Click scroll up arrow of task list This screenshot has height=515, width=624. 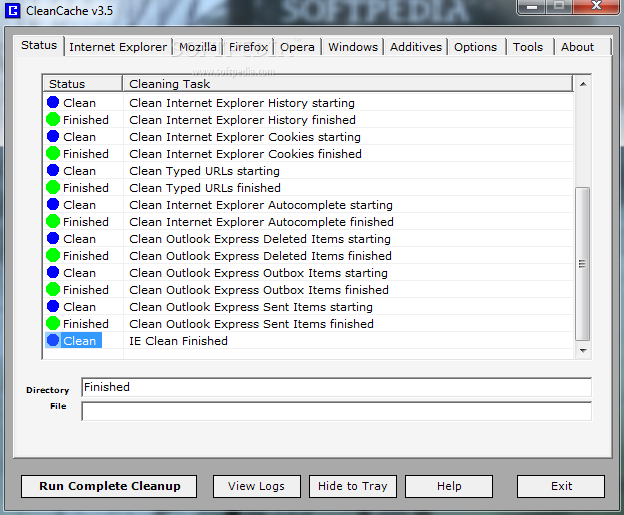pyautogui.click(x=583, y=84)
